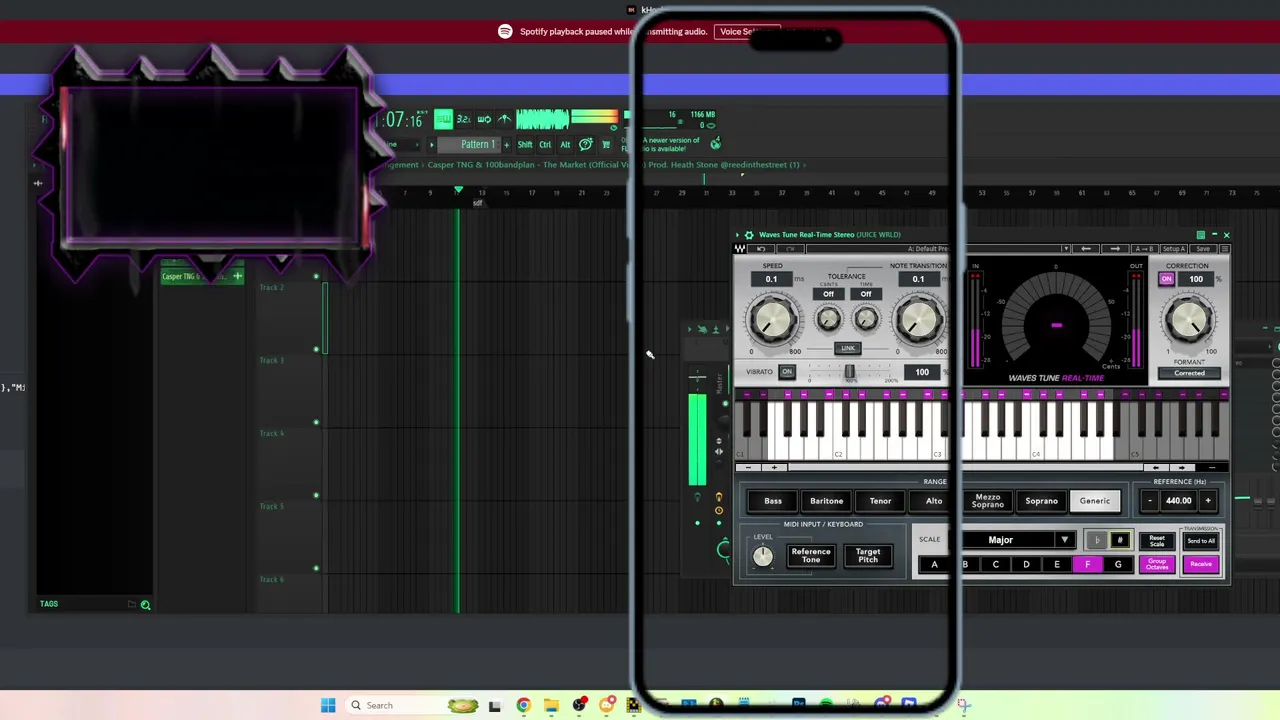Click Send to All button

pos(1201,541)
